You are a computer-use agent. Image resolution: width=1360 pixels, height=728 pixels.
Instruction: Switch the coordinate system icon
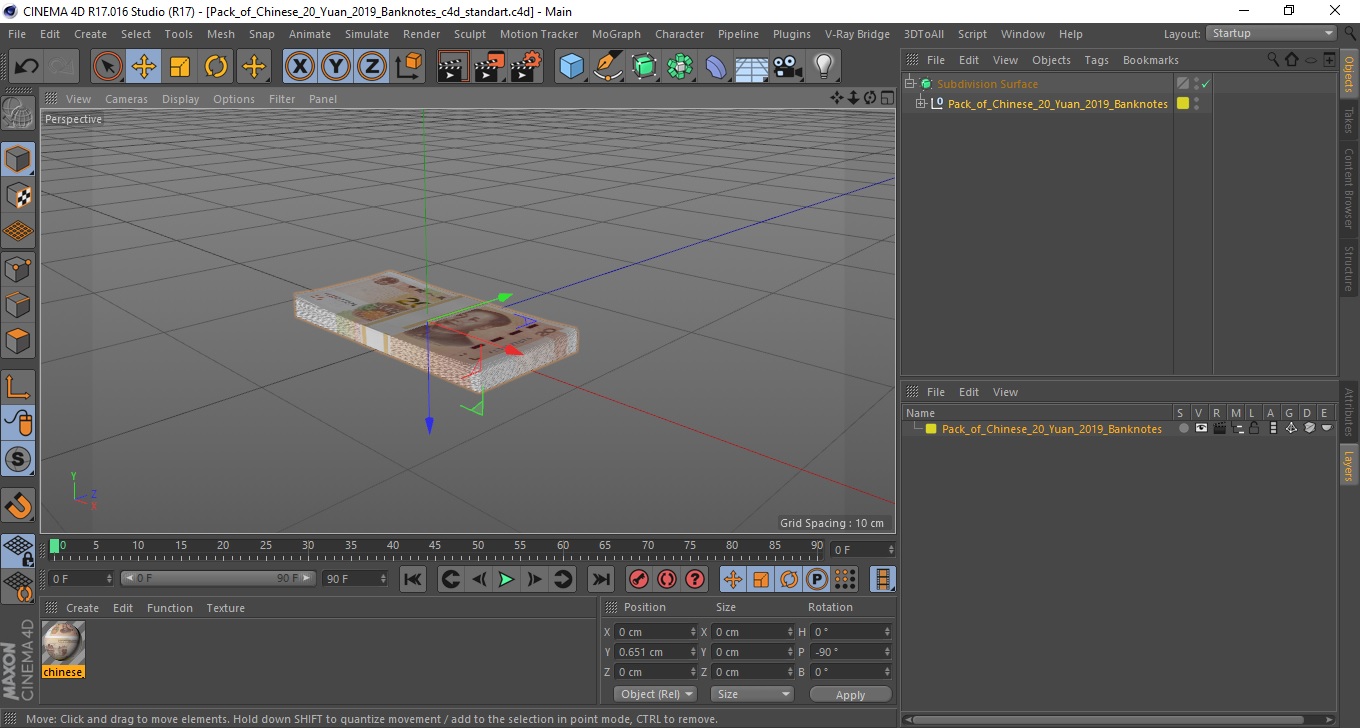click(408, 67)
